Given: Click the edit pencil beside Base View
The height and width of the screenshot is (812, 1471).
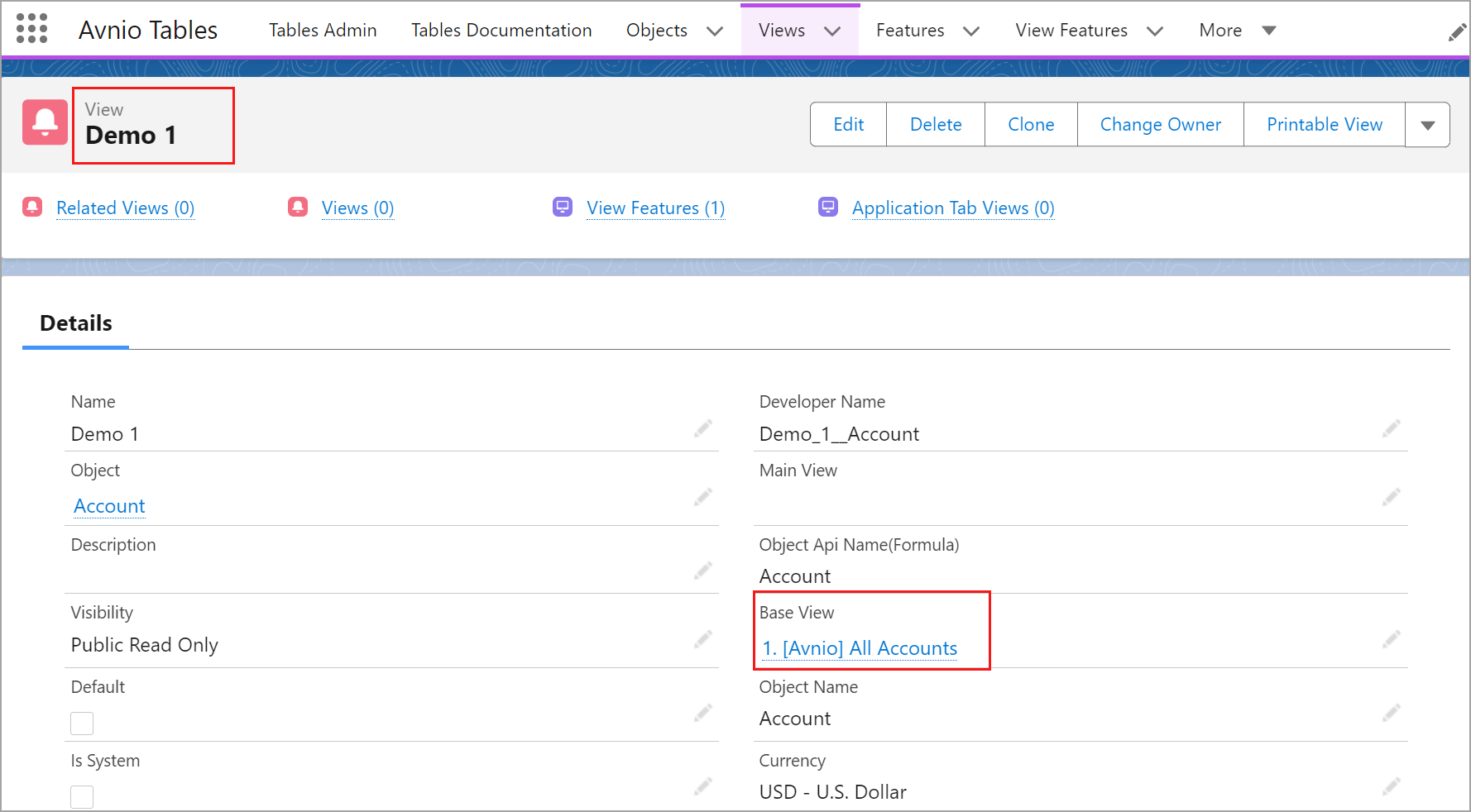Looking at the screenshot, I should pyautogui.click(x=1391, y=639).
